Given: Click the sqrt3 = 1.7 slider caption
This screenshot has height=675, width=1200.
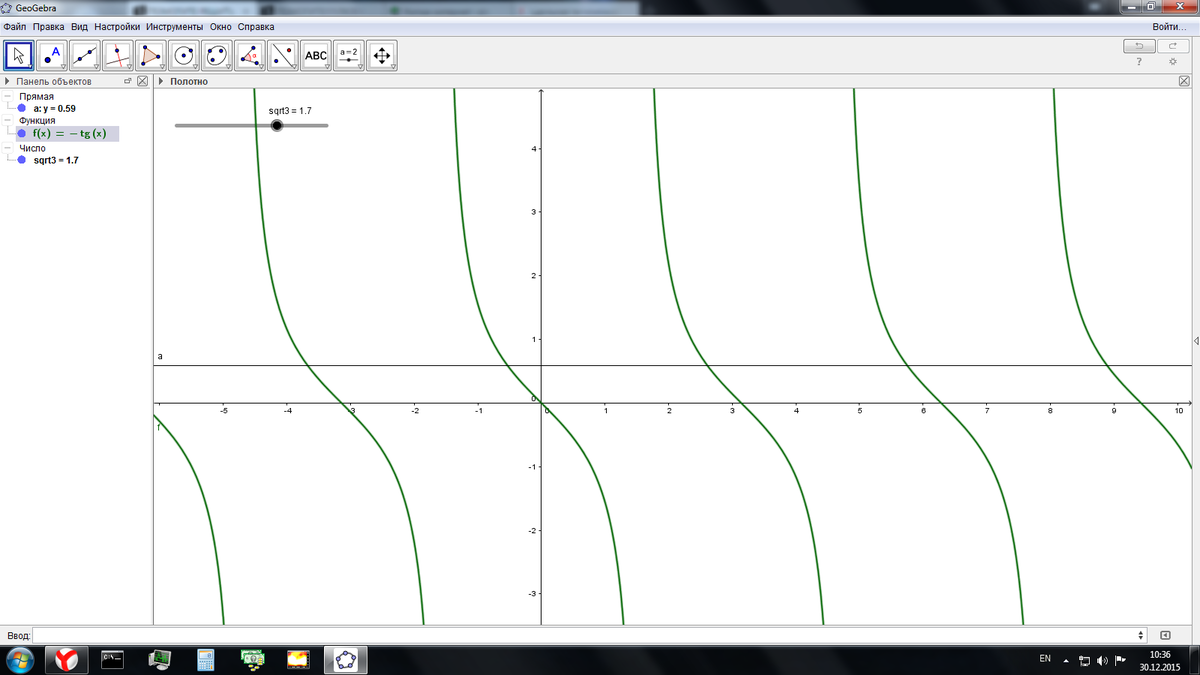Looking at the screenshot, I should point(291,110).
